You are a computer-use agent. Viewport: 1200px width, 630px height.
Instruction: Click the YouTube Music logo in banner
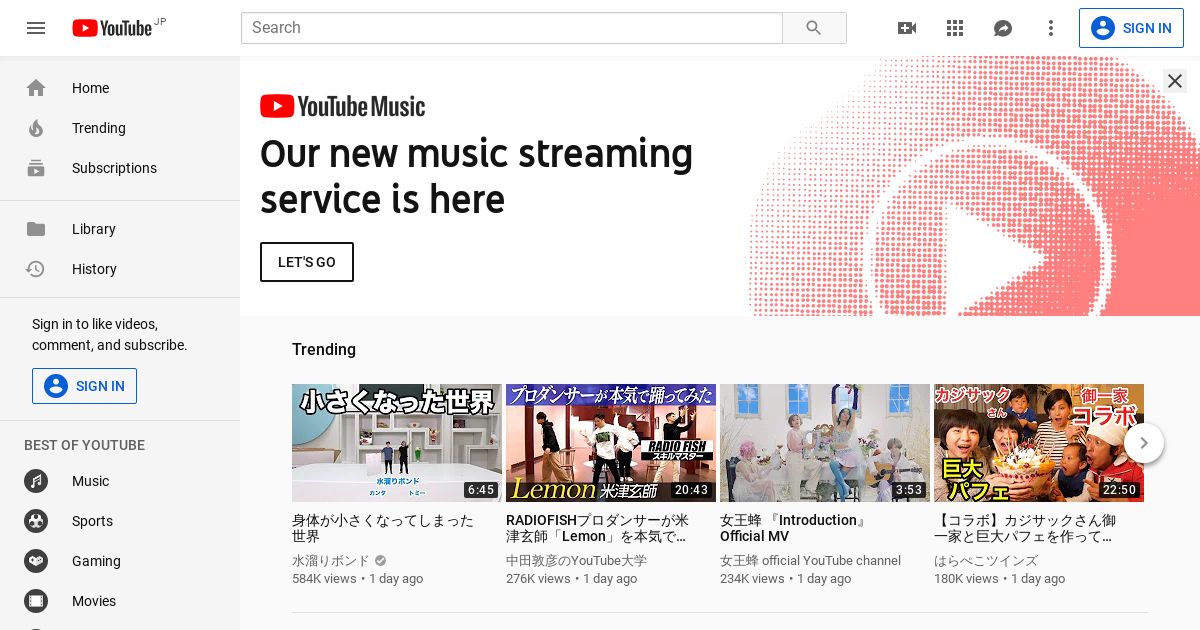point(343,106)
